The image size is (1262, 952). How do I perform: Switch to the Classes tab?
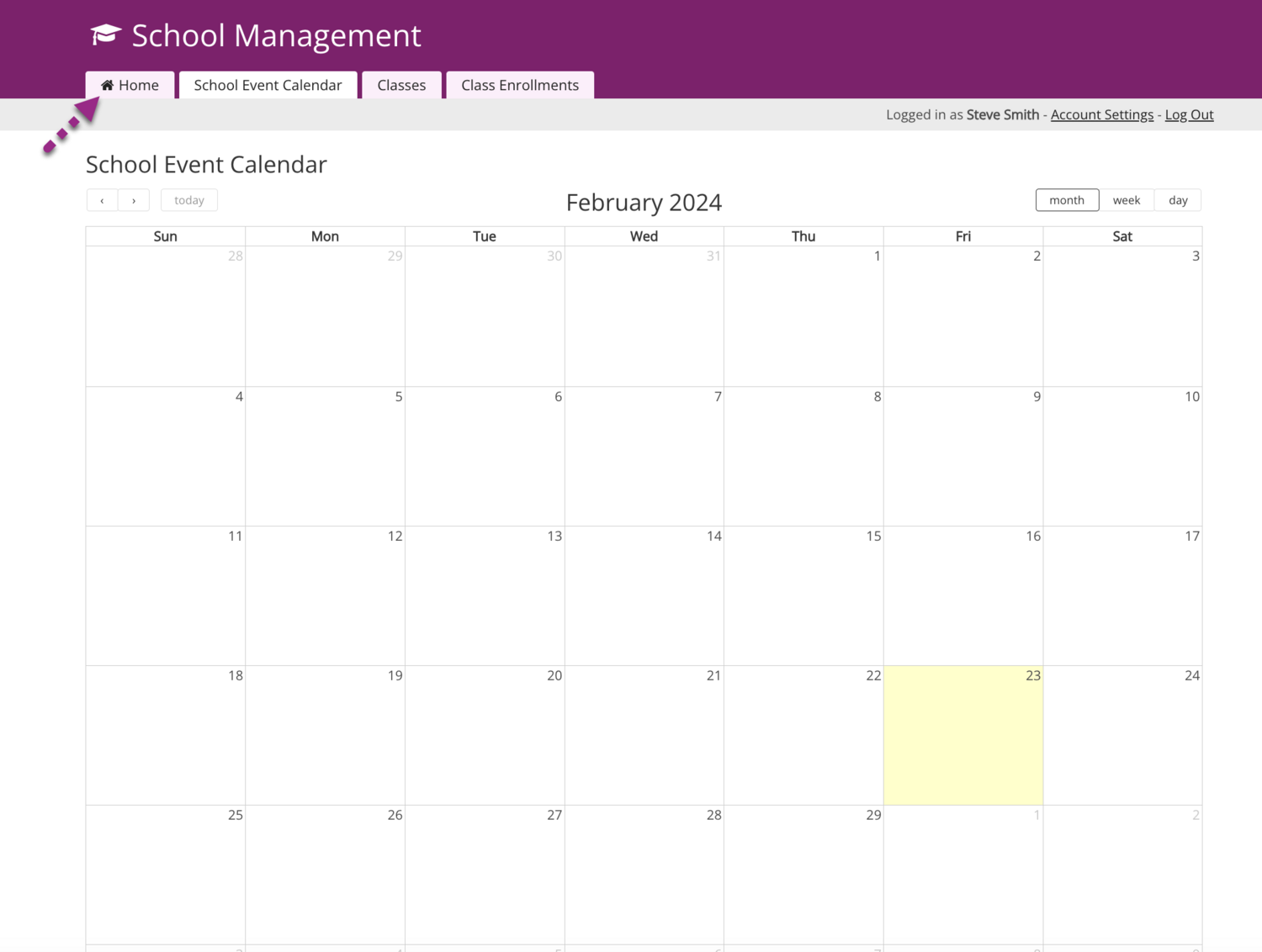tap(401, 85)
